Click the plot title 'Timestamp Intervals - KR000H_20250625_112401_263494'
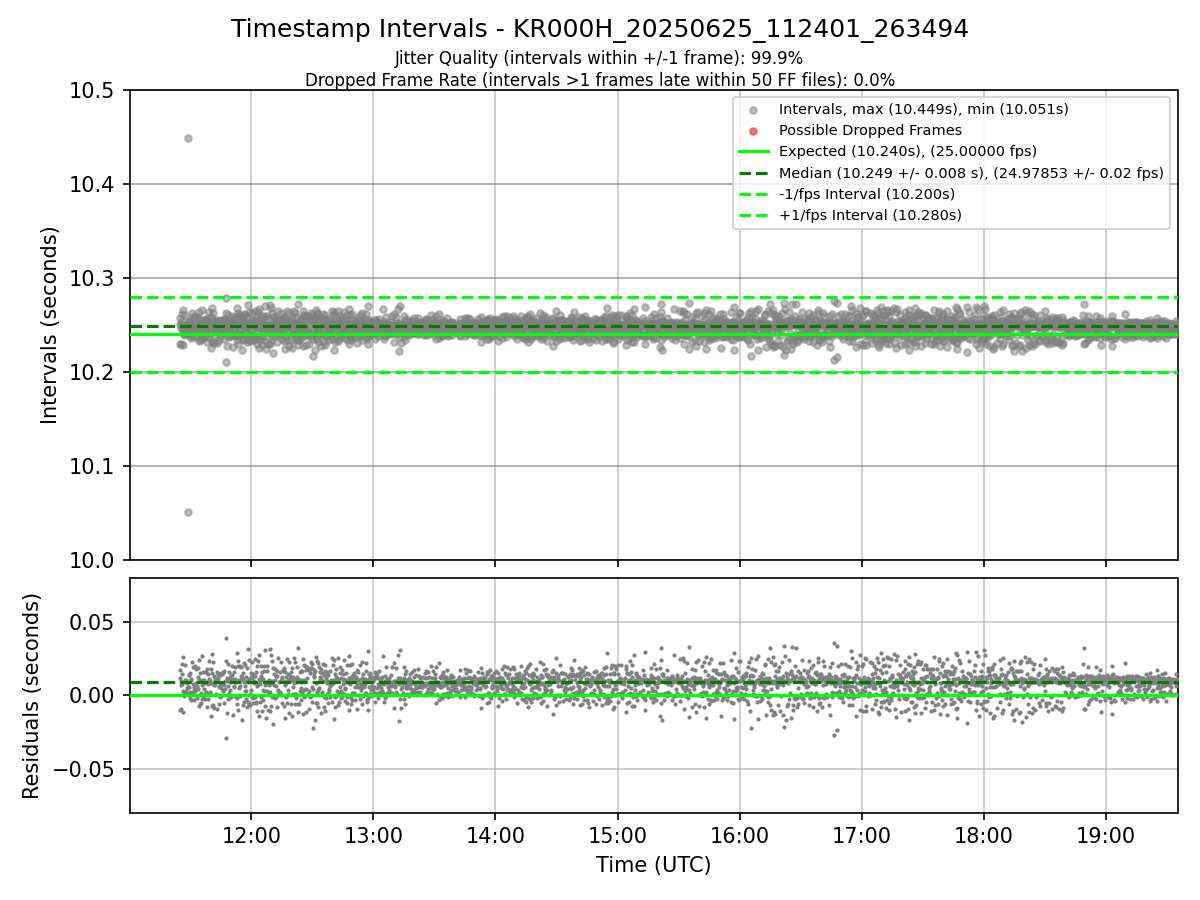1200x900 pixels. (x=600, y=29)
